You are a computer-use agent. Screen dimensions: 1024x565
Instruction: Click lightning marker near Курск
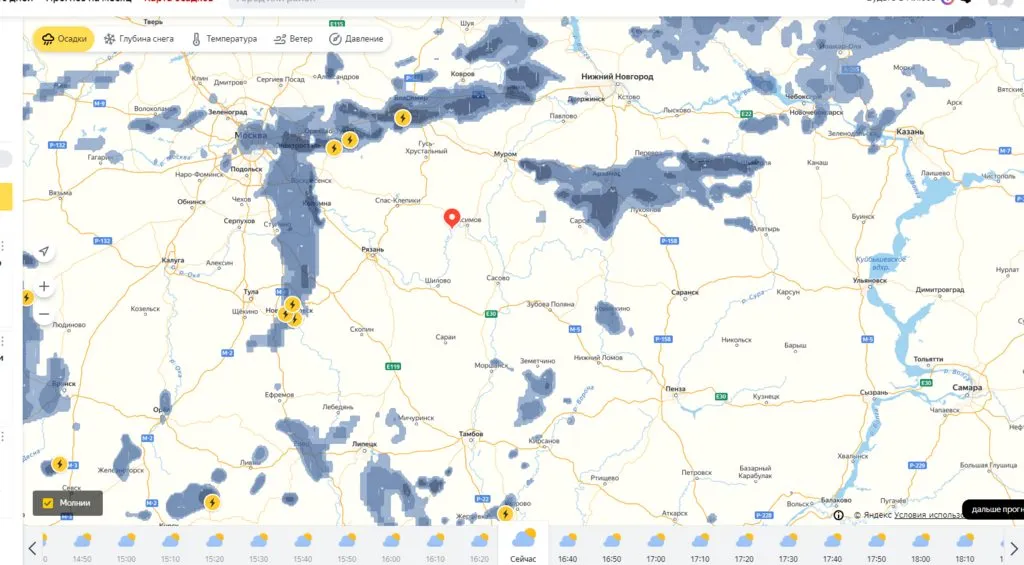point(212,502)
